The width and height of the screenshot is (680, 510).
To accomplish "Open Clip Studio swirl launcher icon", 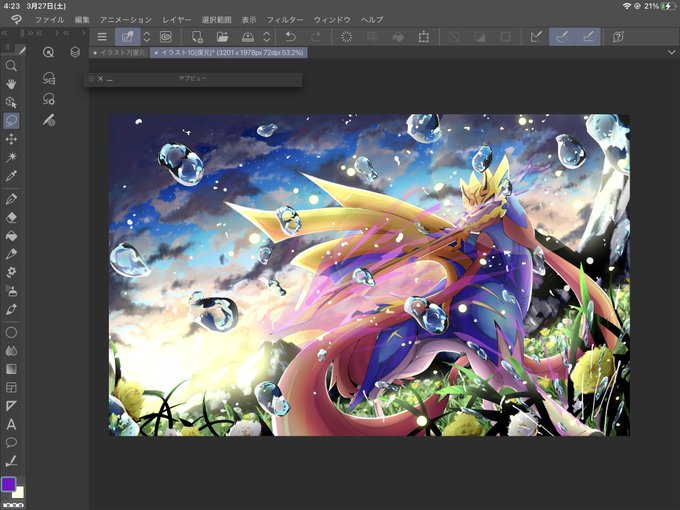I will point(166,37).
